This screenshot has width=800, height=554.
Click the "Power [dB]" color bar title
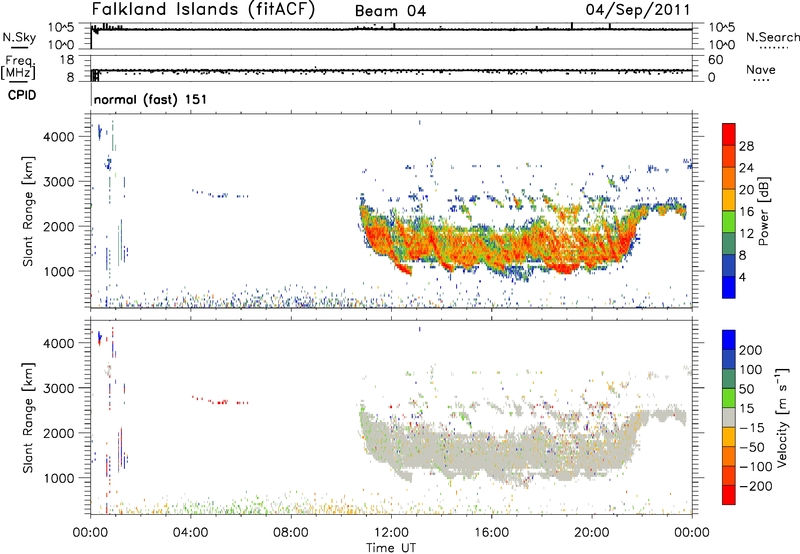pyautogui.click(x=764, y=211)
